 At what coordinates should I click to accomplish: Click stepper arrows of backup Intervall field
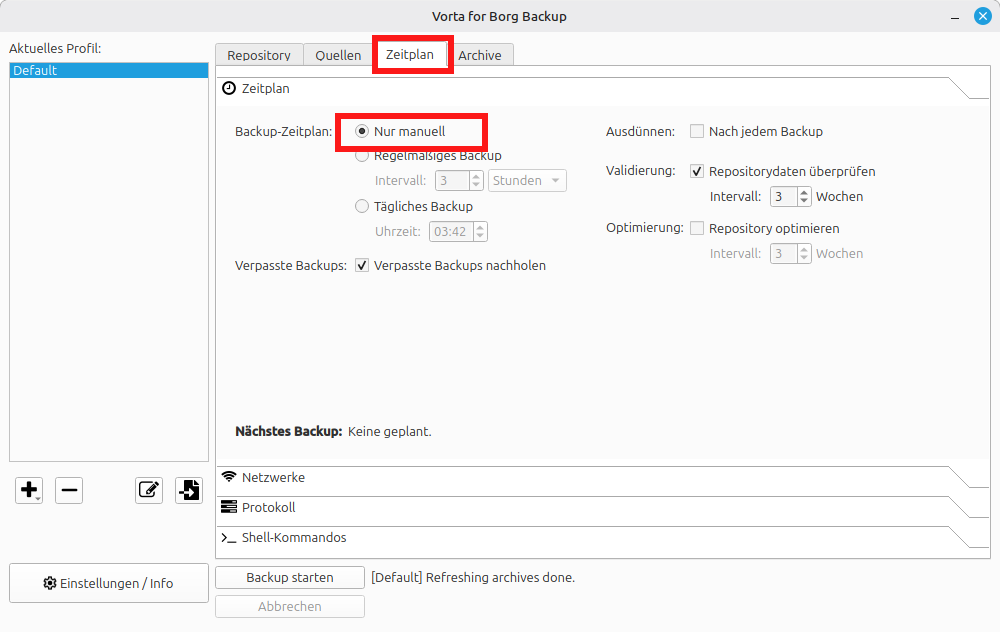click(476, 180)
